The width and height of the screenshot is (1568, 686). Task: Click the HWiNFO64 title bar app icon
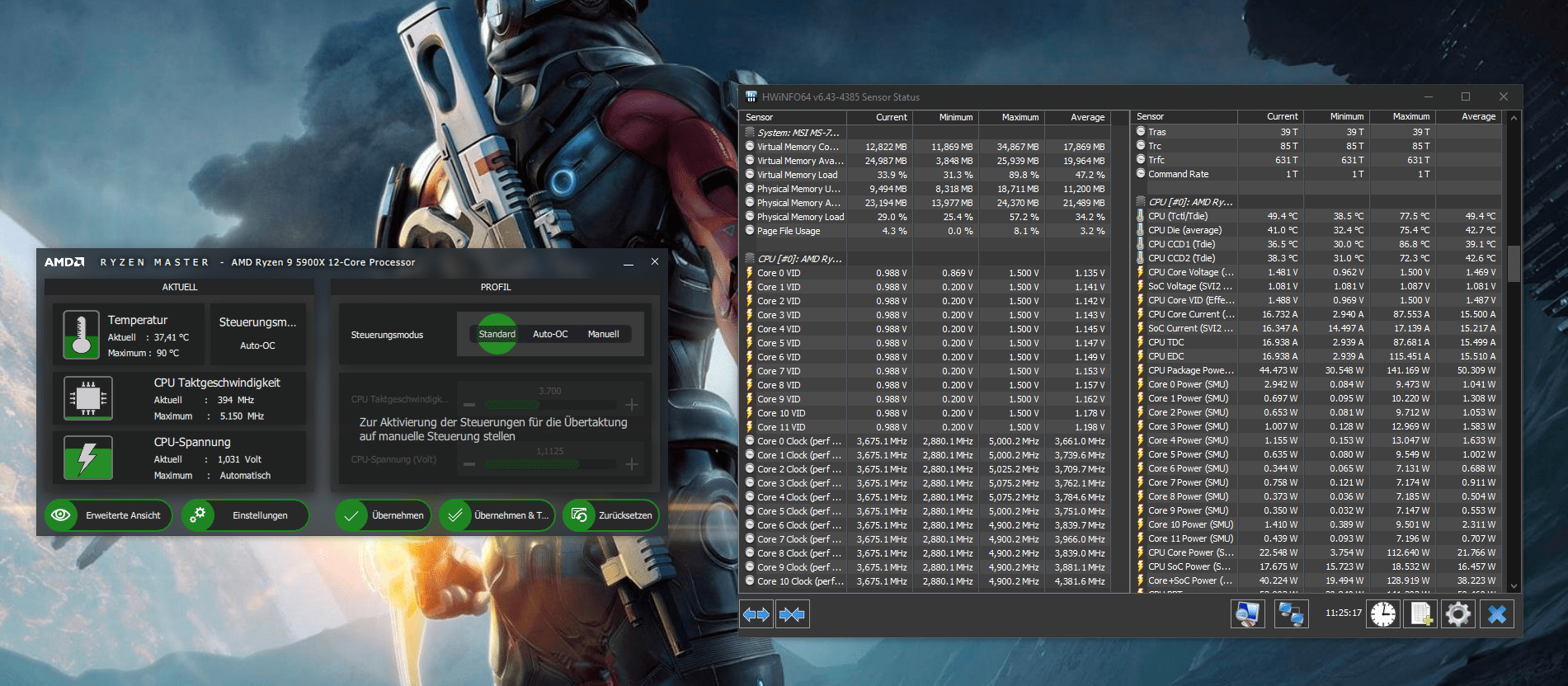tap(751, 96)
